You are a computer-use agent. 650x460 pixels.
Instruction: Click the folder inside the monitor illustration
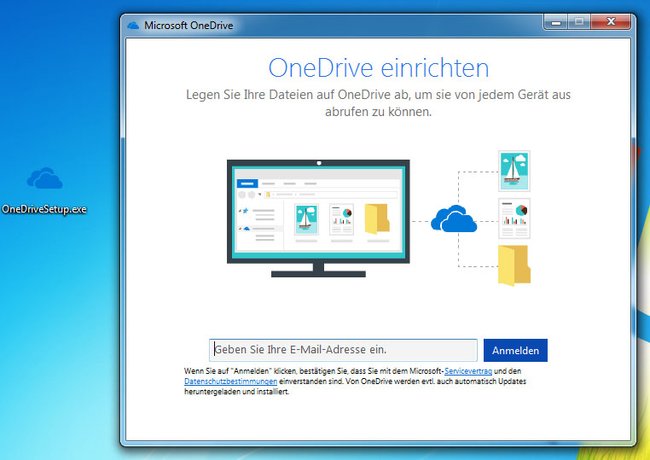coord(377,219)
